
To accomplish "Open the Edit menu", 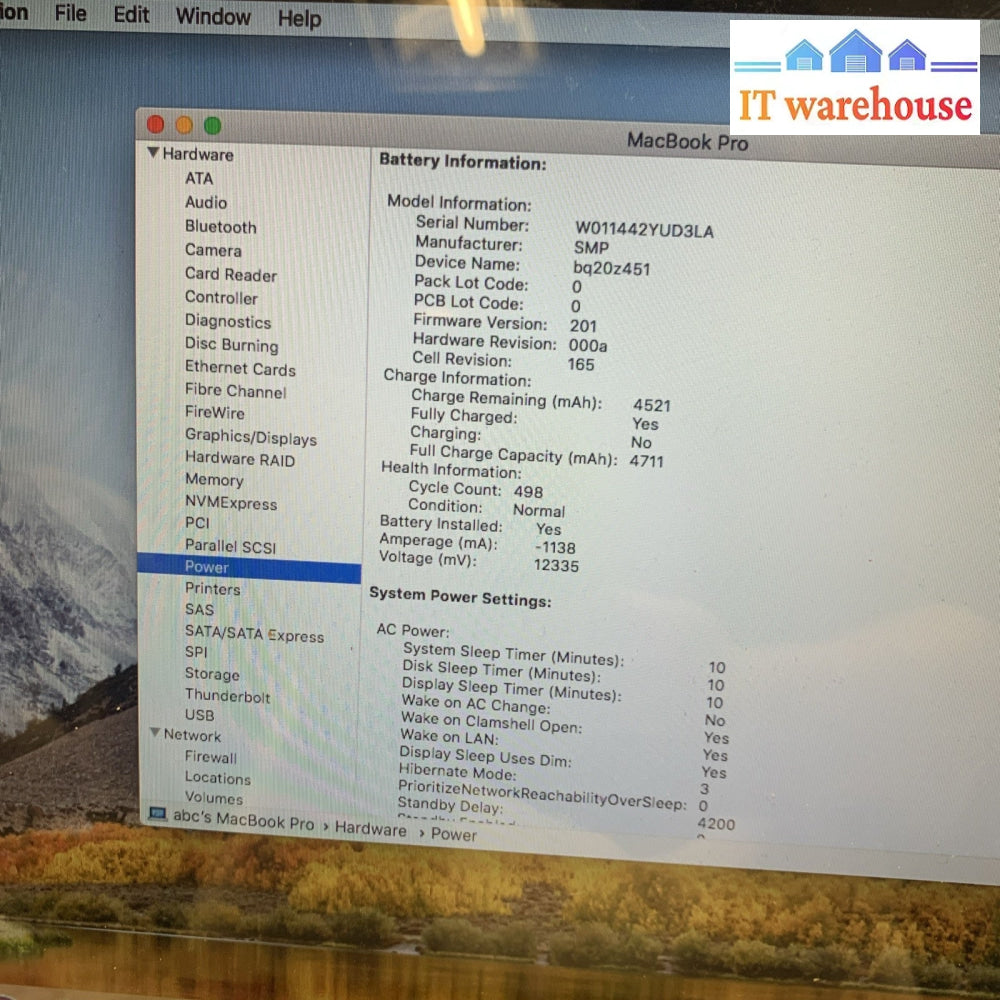I will pyautogui.click(x=131, y=15).
